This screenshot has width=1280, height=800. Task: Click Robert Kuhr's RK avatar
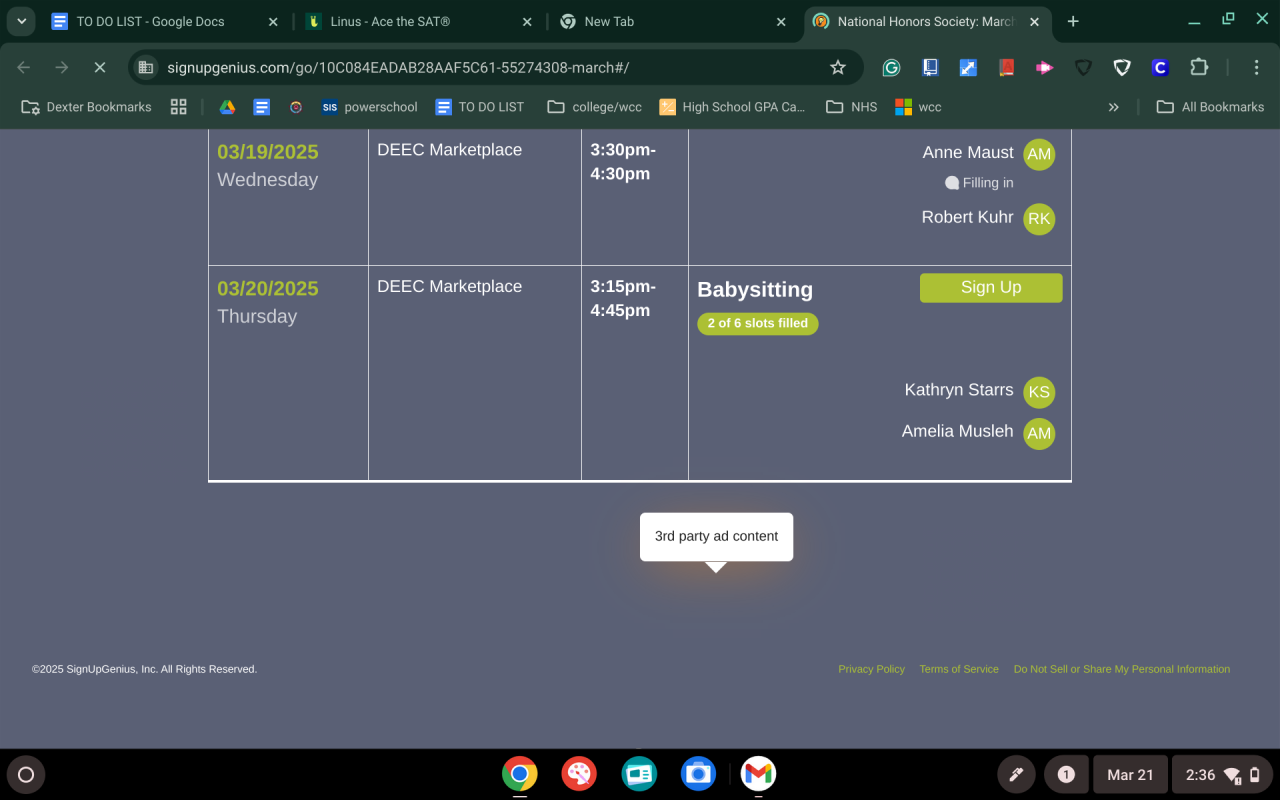coord(1039,219)
